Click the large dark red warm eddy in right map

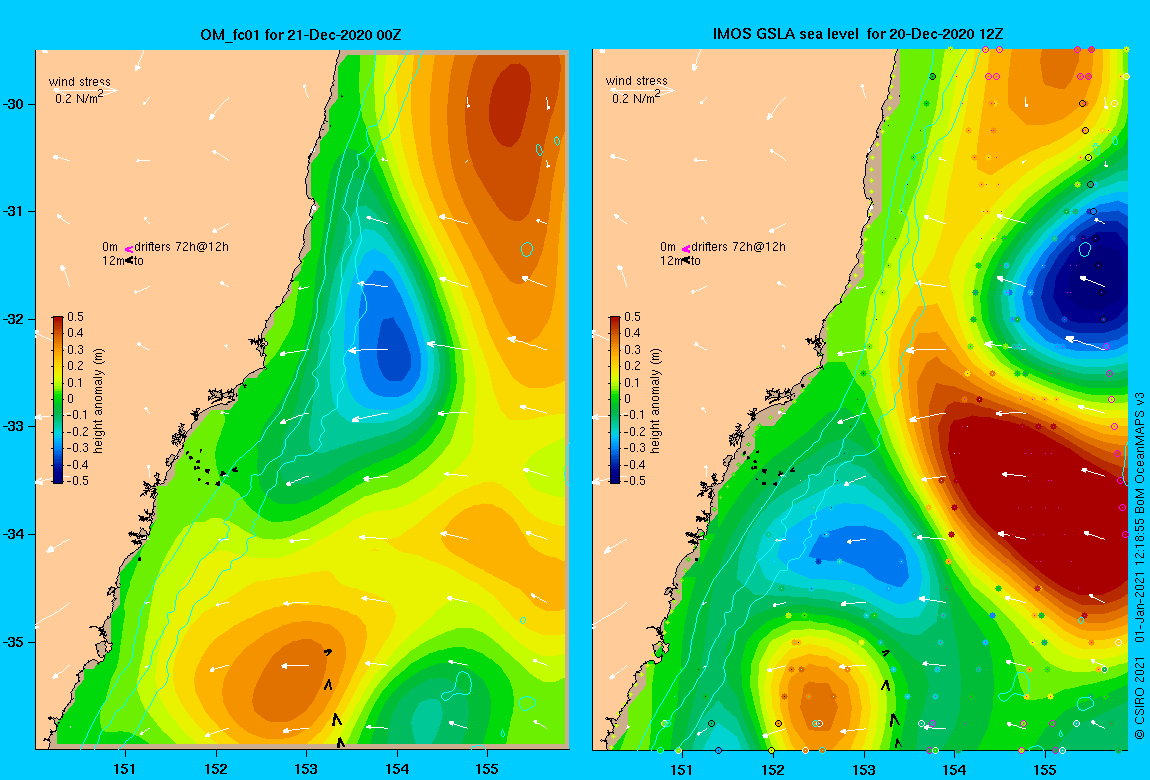point(1038,506)
